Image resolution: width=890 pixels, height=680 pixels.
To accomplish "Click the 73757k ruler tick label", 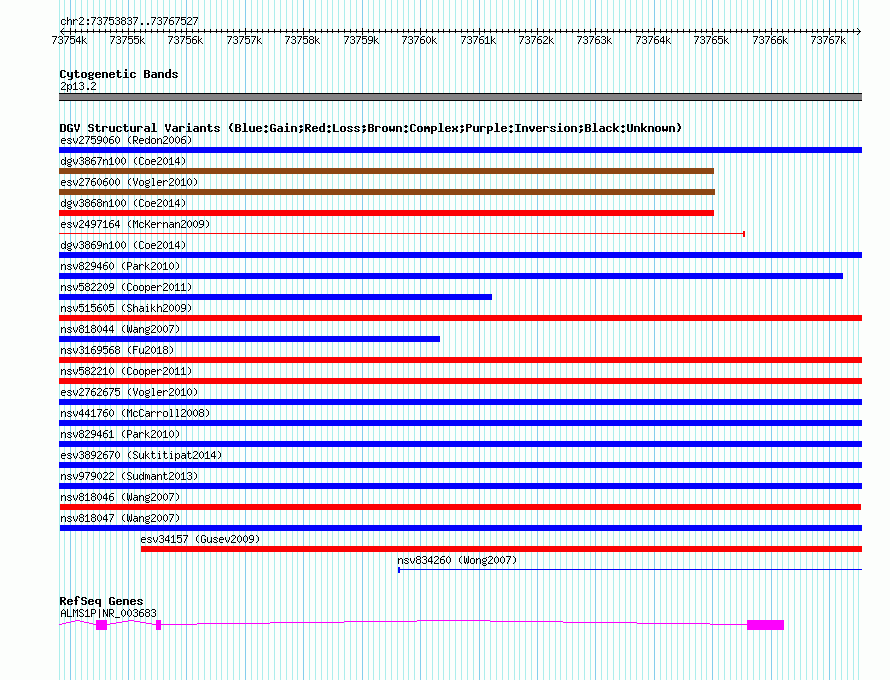I will click(x=244, y=40).
